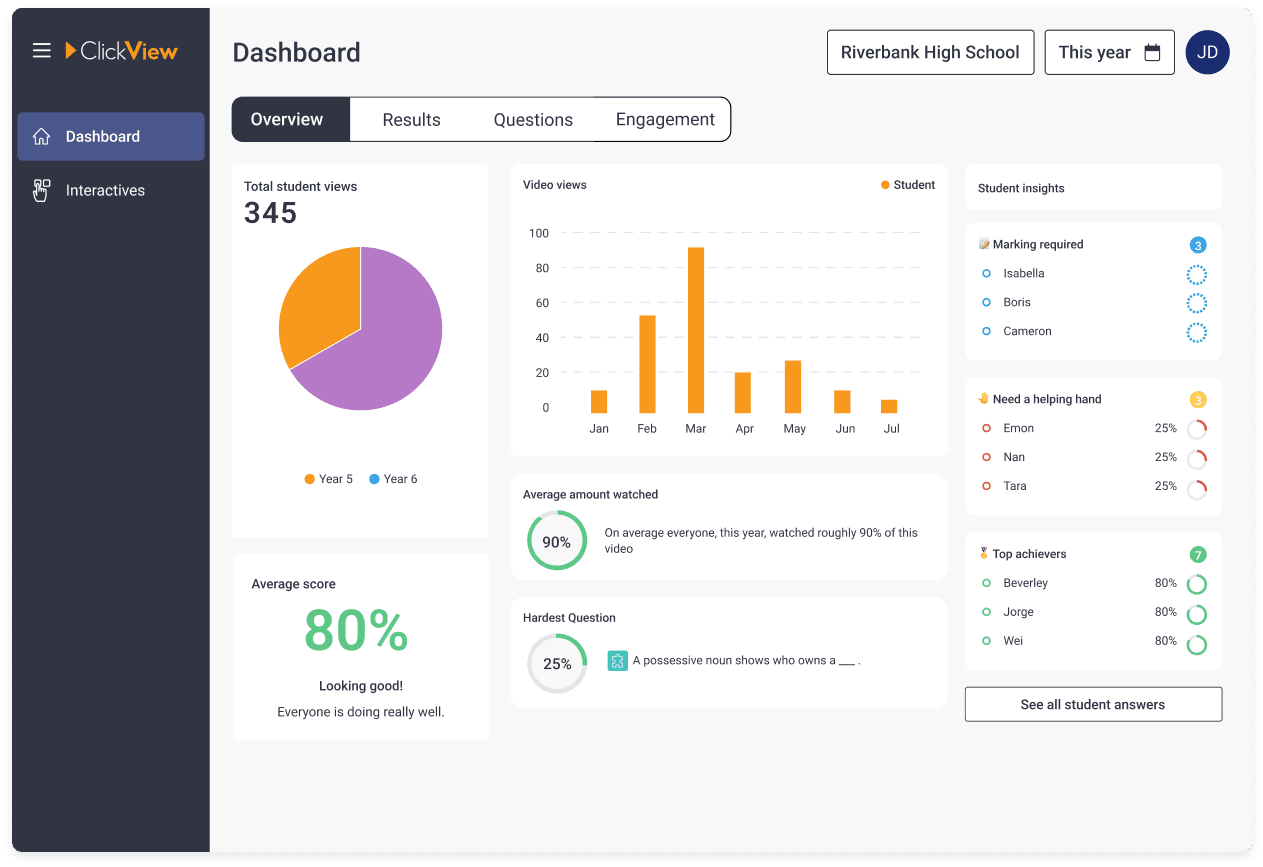The image size is (1263, 867).
Task: Open Nan's student entry
Action: click(1093, 457)
